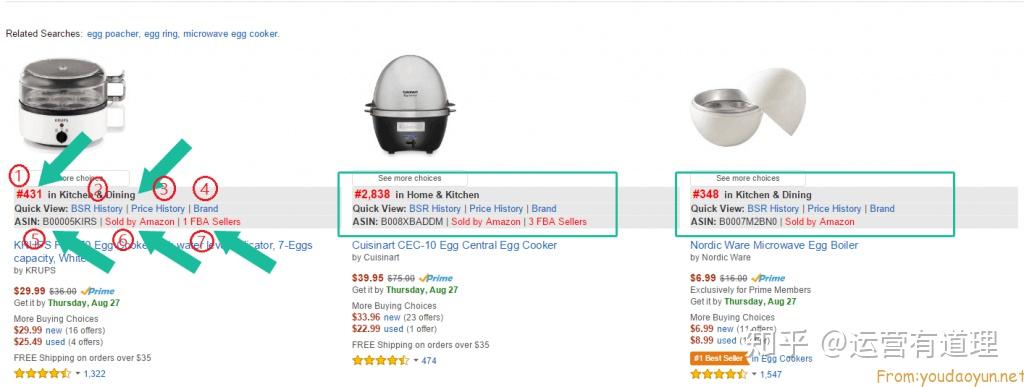Click the Cuisinart egg cooker product image
The image size is (1024, 387).
410,104
